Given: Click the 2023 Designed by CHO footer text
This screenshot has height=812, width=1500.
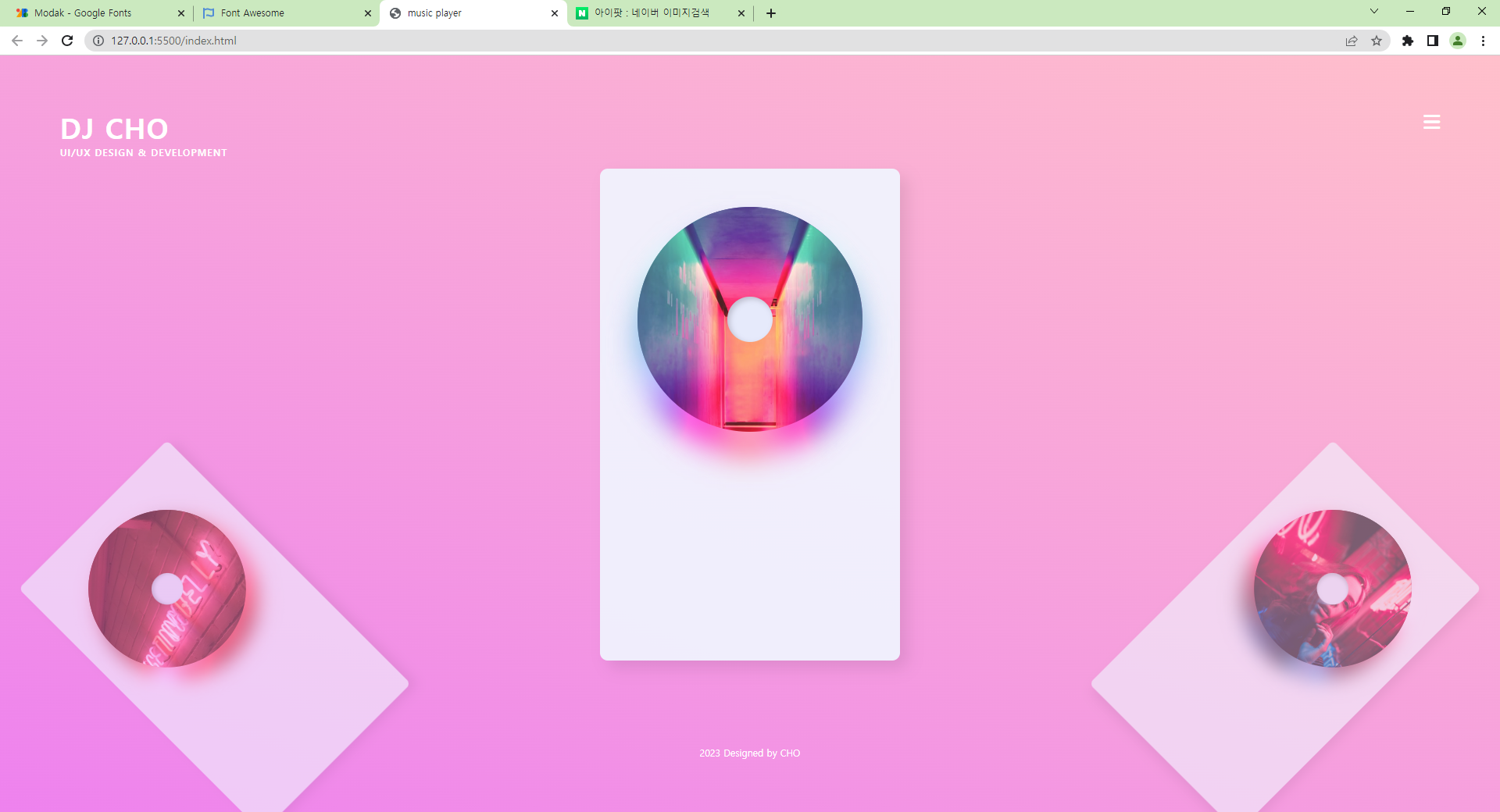Looking at the screenshot, I should (750, 753).
